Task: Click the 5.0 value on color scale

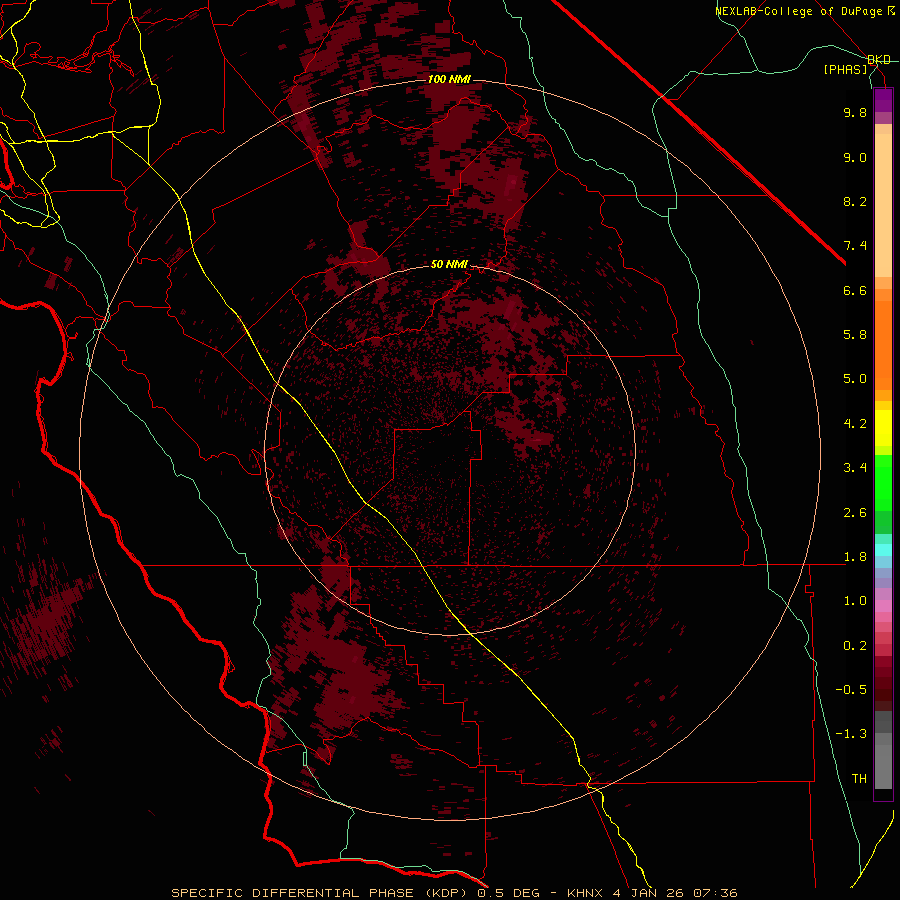Action: click(x=855, y=379)
